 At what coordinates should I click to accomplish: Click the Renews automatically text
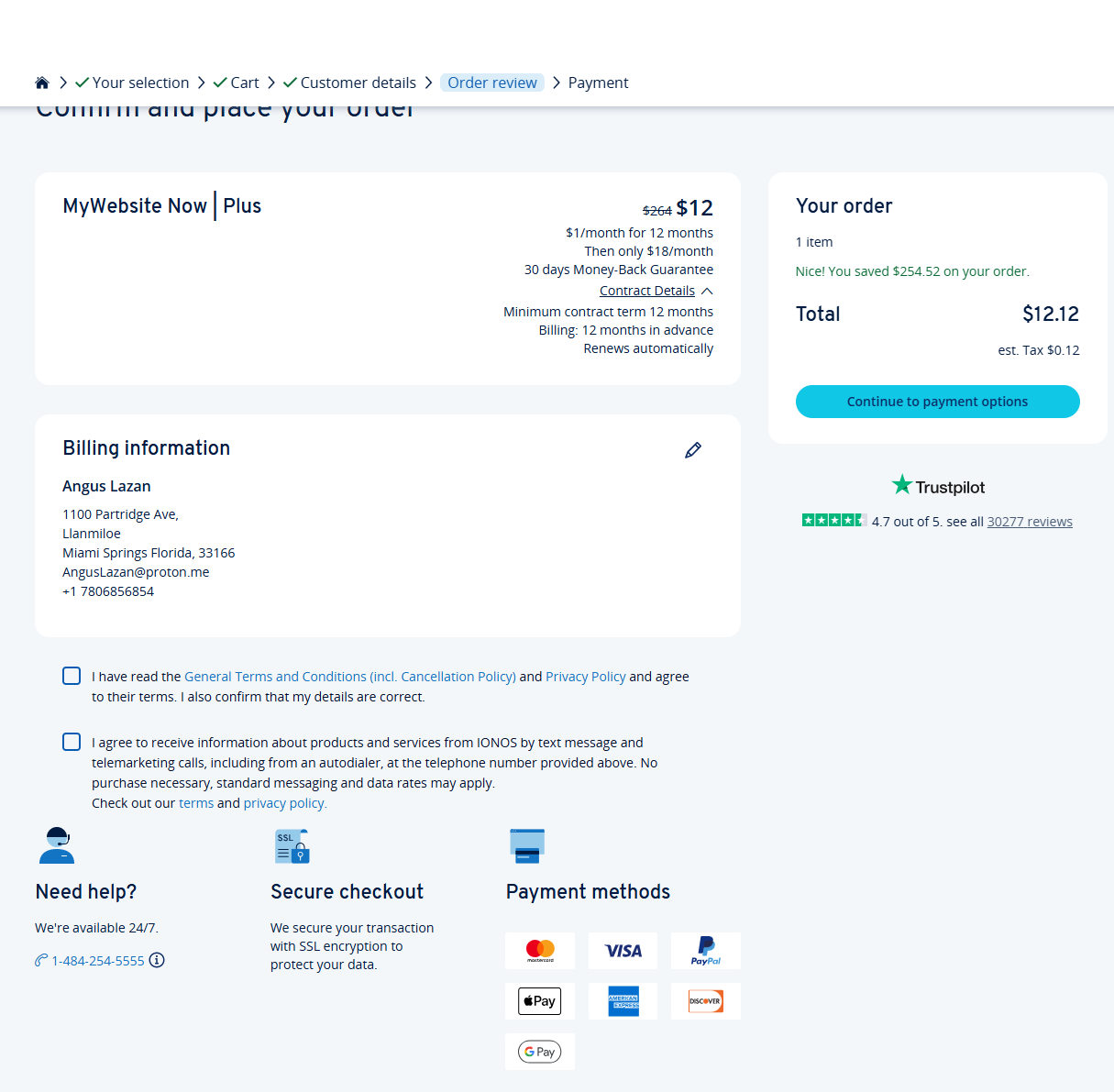(648, 348)
